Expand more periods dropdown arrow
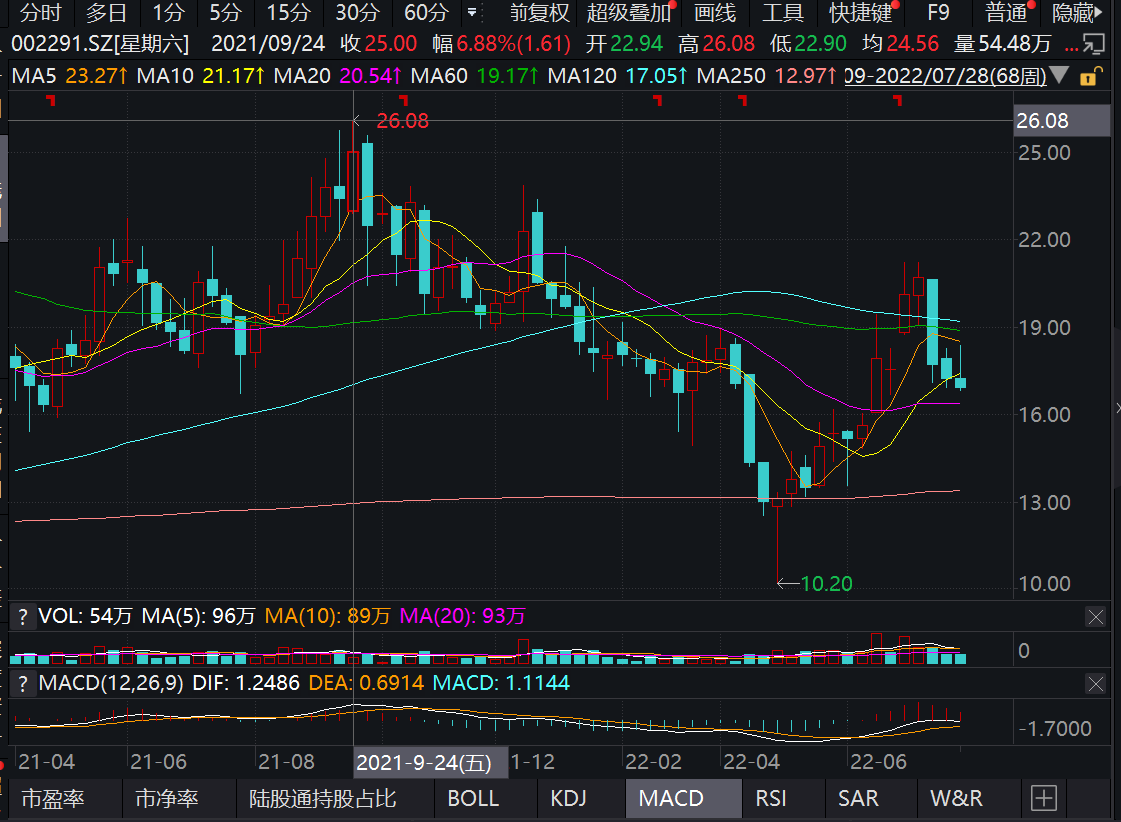This screenshot has height=822, width=1121. click(472, 12)
